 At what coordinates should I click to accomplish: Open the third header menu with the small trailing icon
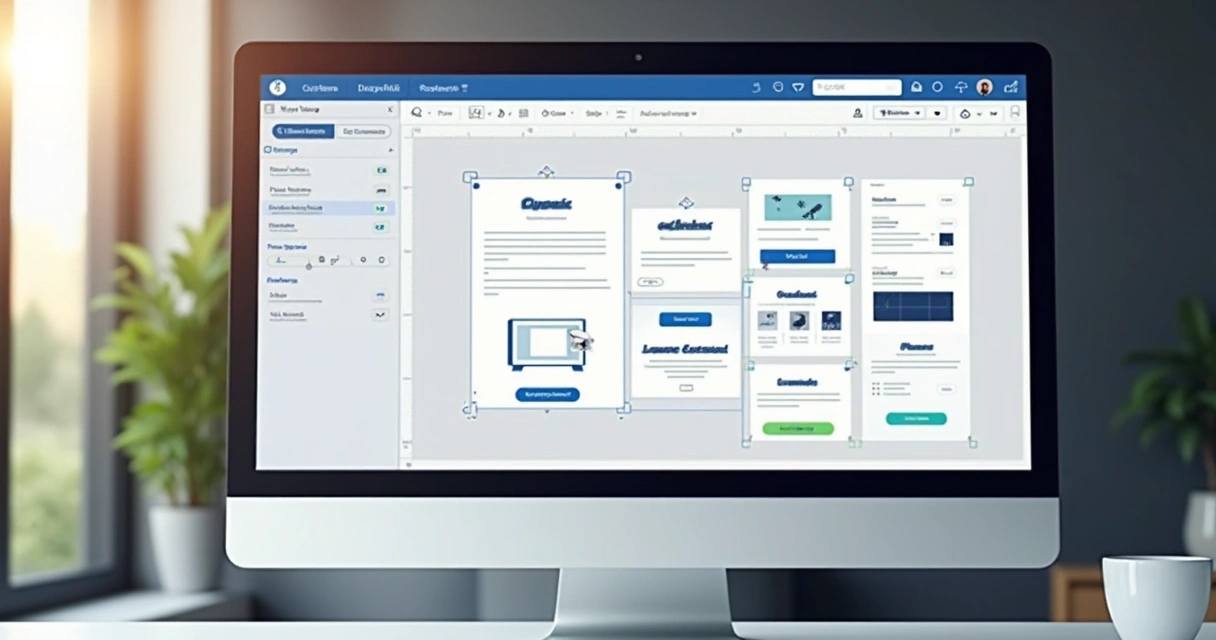pyautogui.click(x=444, y=88)
